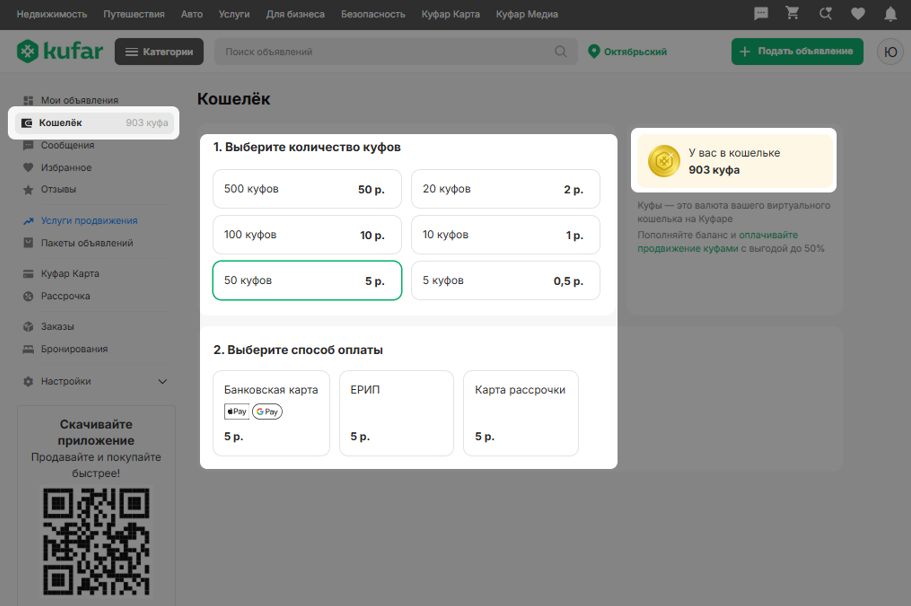Click the Kufar logo
911x606 pixels.
60,51
